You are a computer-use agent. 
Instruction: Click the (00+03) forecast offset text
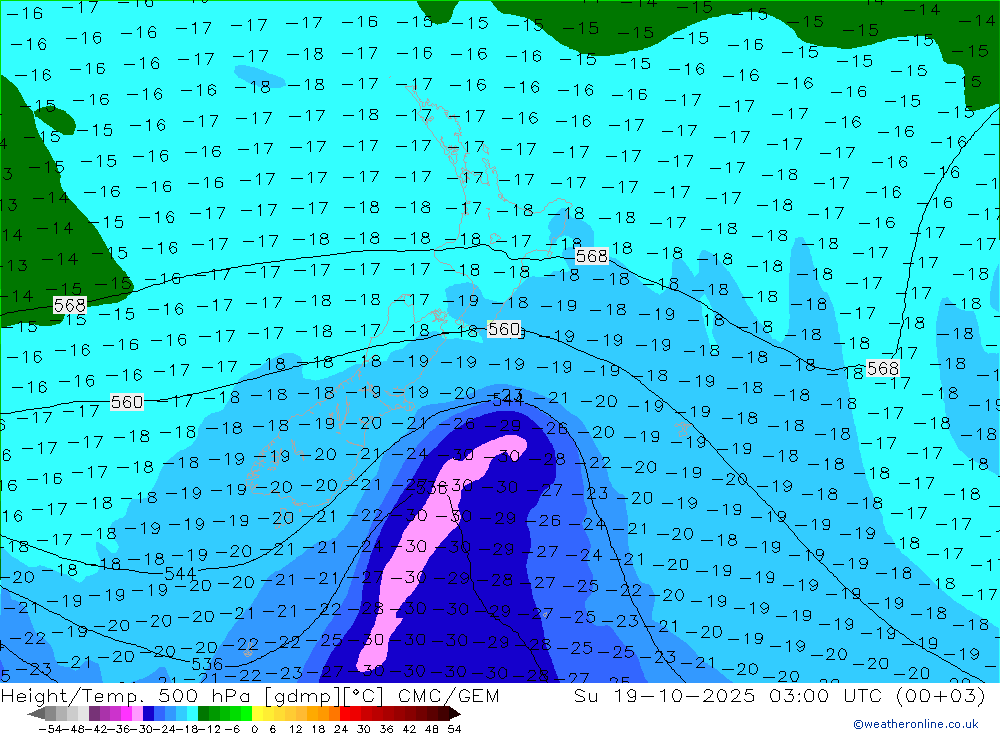pos(941,695)
